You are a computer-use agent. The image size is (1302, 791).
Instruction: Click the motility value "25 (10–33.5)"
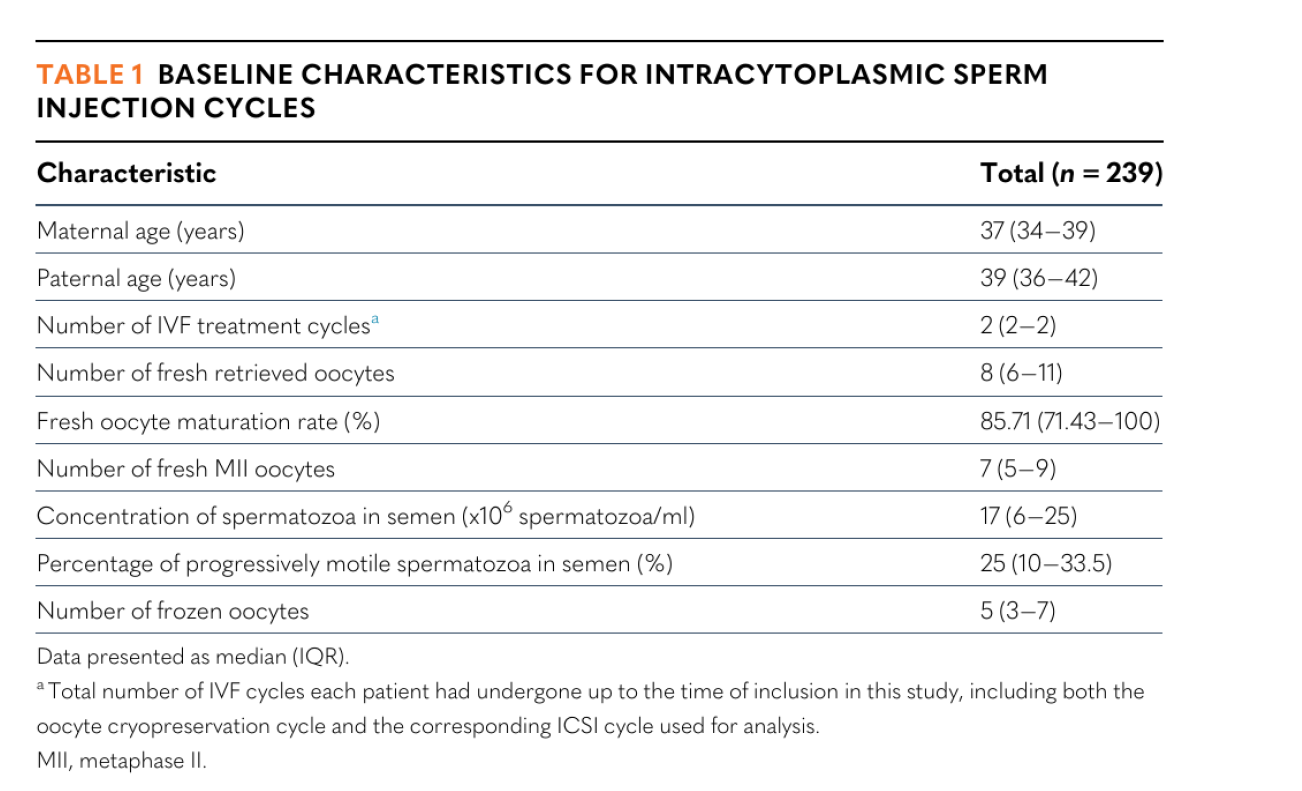tap(1045, 563)
